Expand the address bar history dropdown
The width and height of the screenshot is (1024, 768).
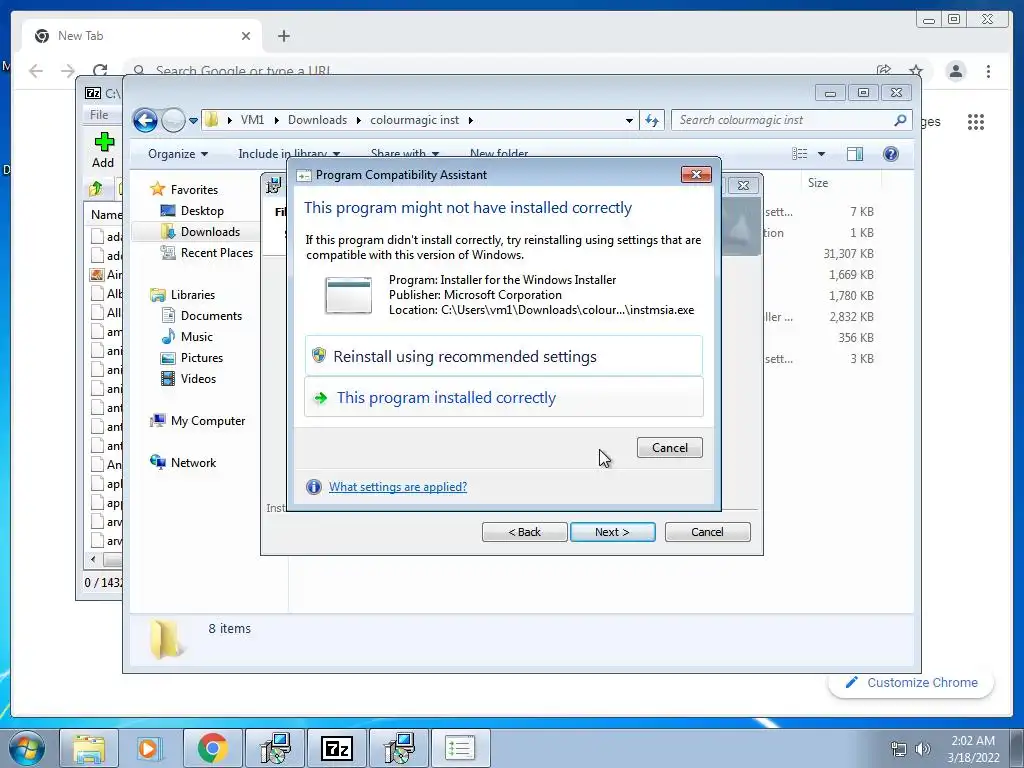(x=629, y=120)
